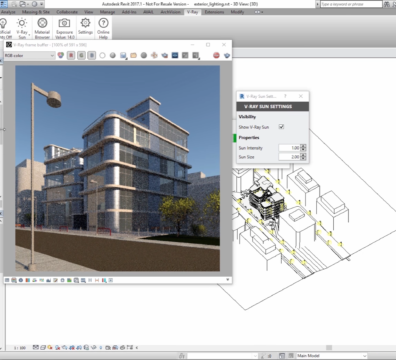The height and width of the screenshot is (360, 396).
Task: Open the RGB color channel dropdown
Action: (x=29, y=55)
